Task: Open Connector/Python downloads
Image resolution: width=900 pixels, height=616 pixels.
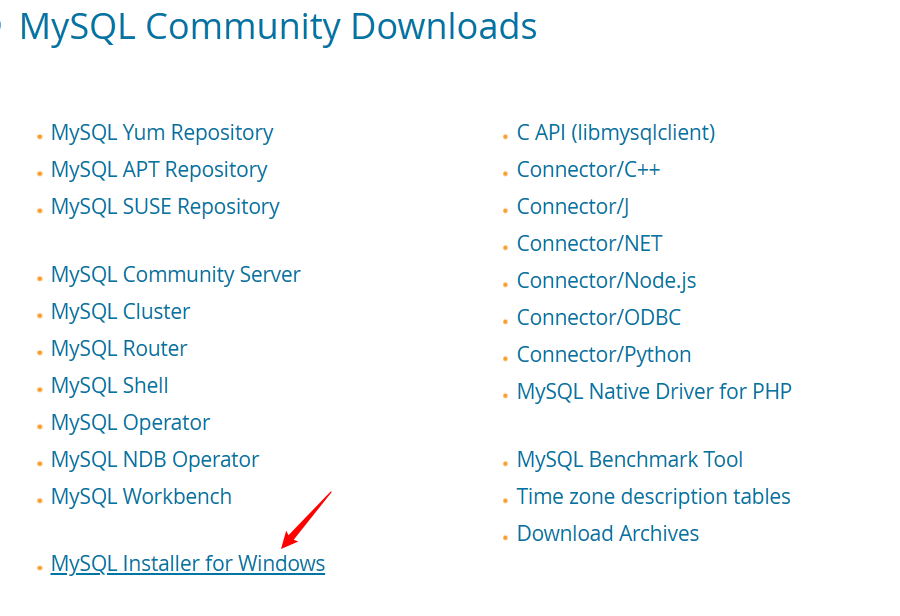Action: tap(604, 355)
